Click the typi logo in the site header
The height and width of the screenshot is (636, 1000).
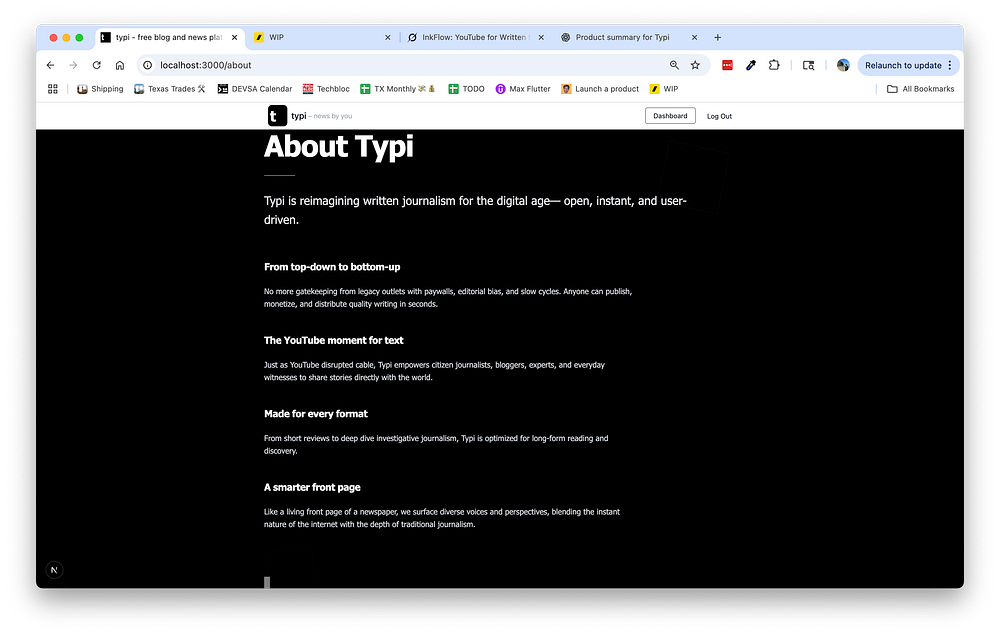pos(277,115)
